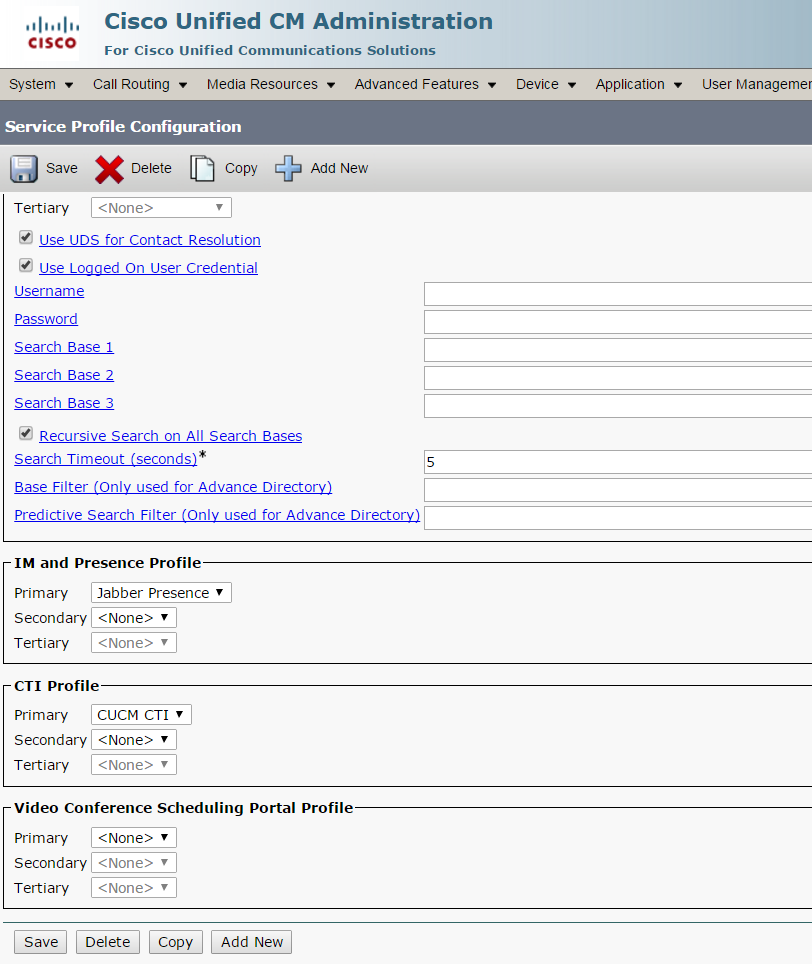812x964 pixels.
Task: Focus the Search Base 2 input field
Action: coord(618,378)
